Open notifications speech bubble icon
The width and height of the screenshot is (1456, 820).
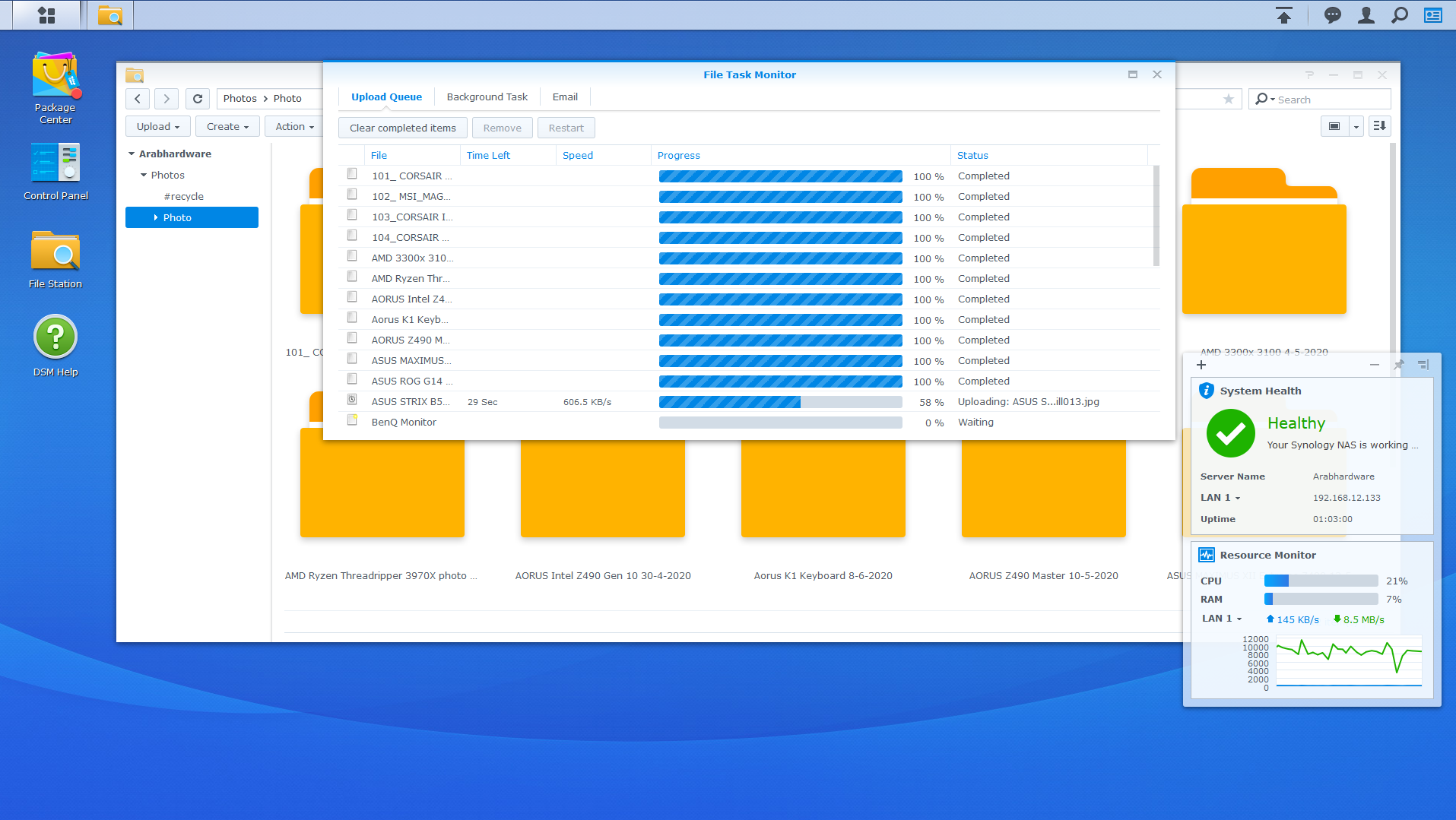click(1332, 15)
